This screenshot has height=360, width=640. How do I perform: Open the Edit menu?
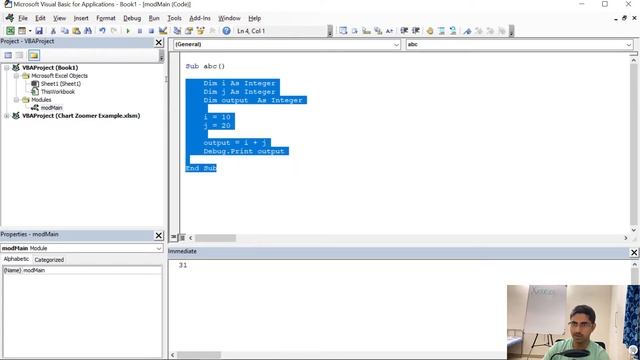pos(40,18)
